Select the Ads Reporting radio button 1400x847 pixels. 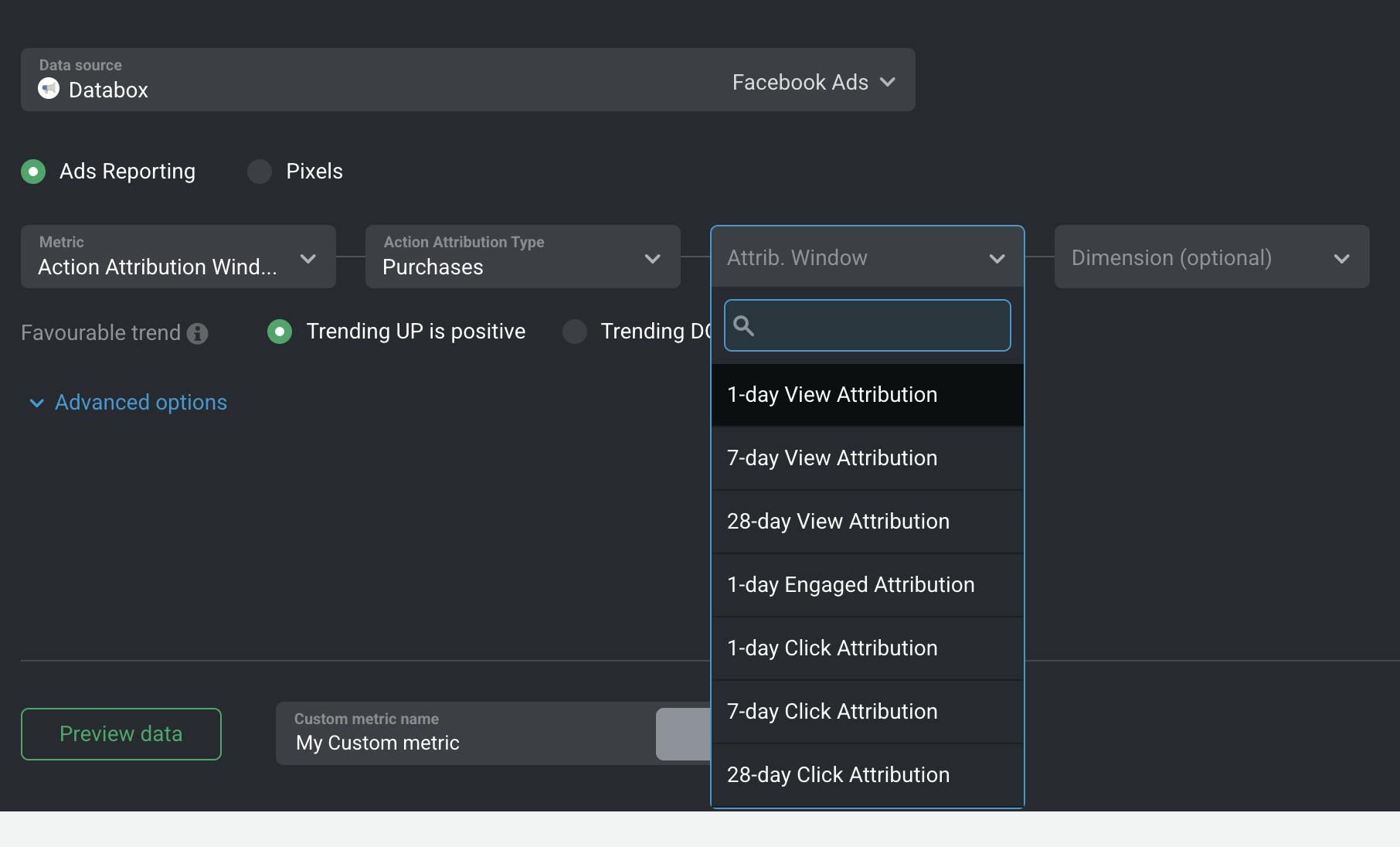[33, 172]
